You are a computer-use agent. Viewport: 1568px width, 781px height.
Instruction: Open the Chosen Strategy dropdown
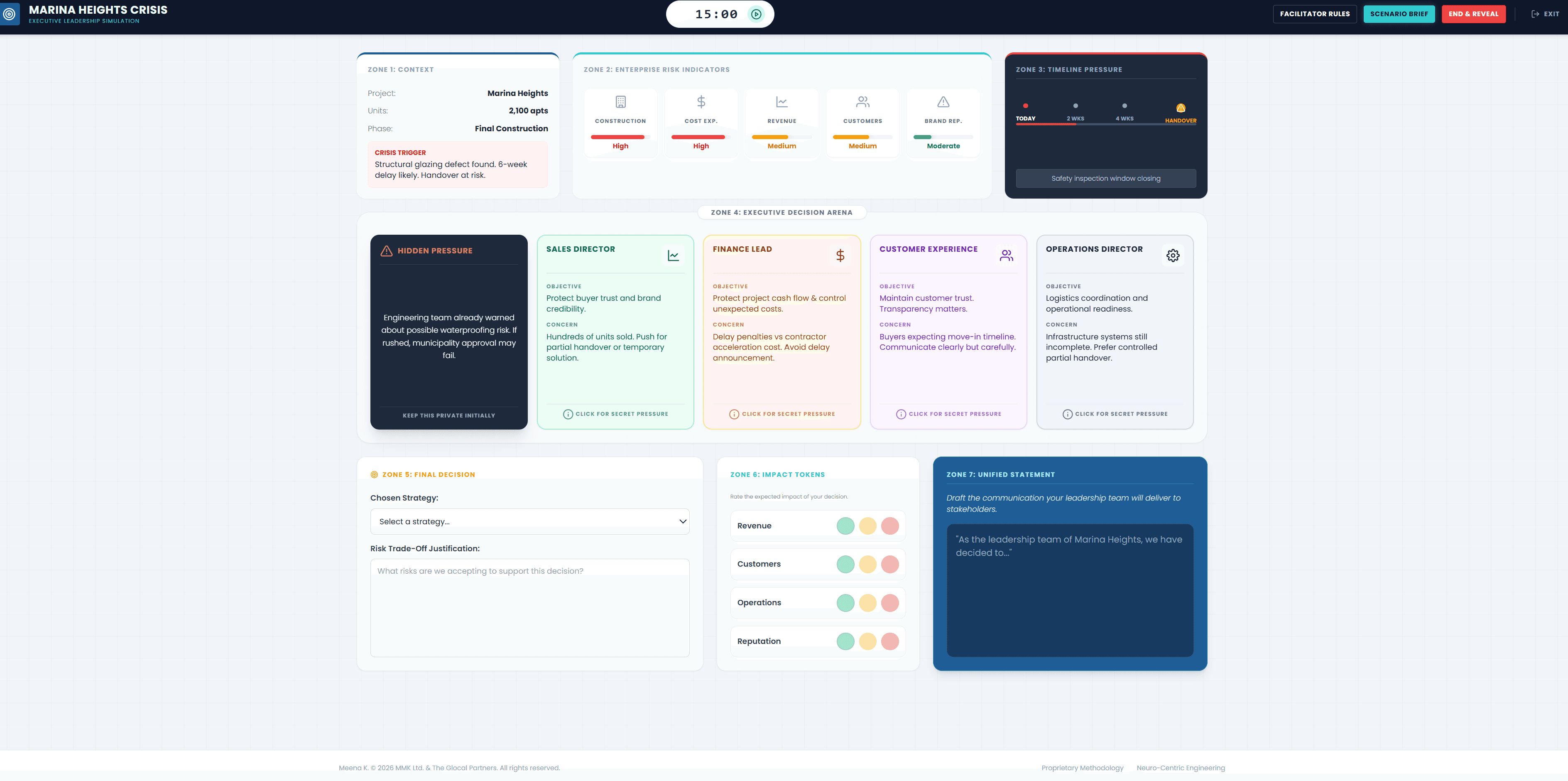(529, 522)
